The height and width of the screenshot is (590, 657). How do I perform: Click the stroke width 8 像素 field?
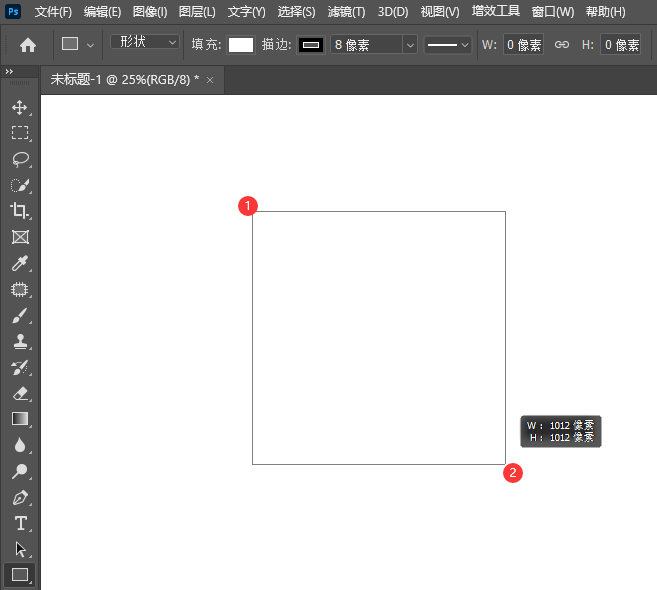367,44
